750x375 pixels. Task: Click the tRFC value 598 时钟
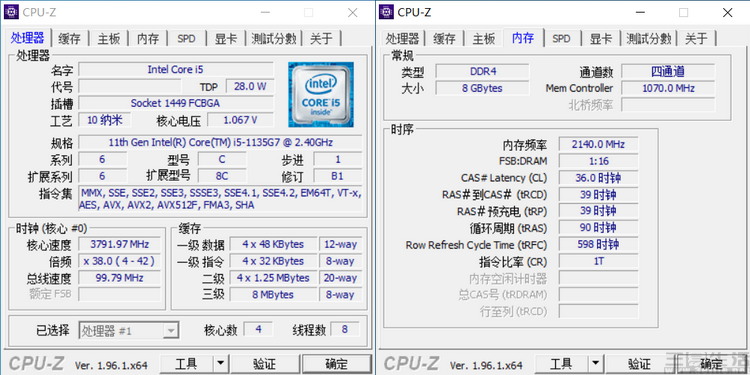point(598,244)
